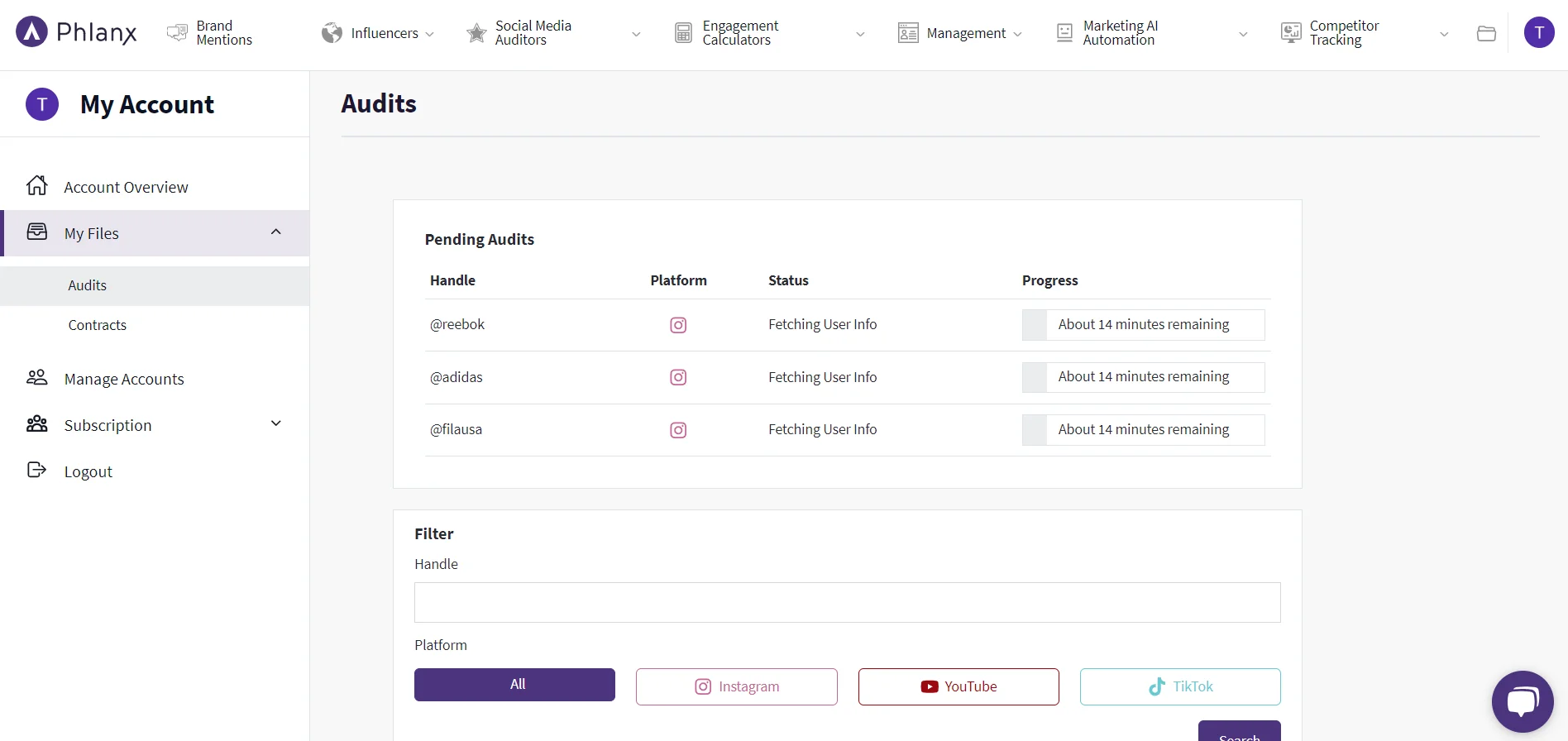Filter by Instagram platform

tap(736, 686)
